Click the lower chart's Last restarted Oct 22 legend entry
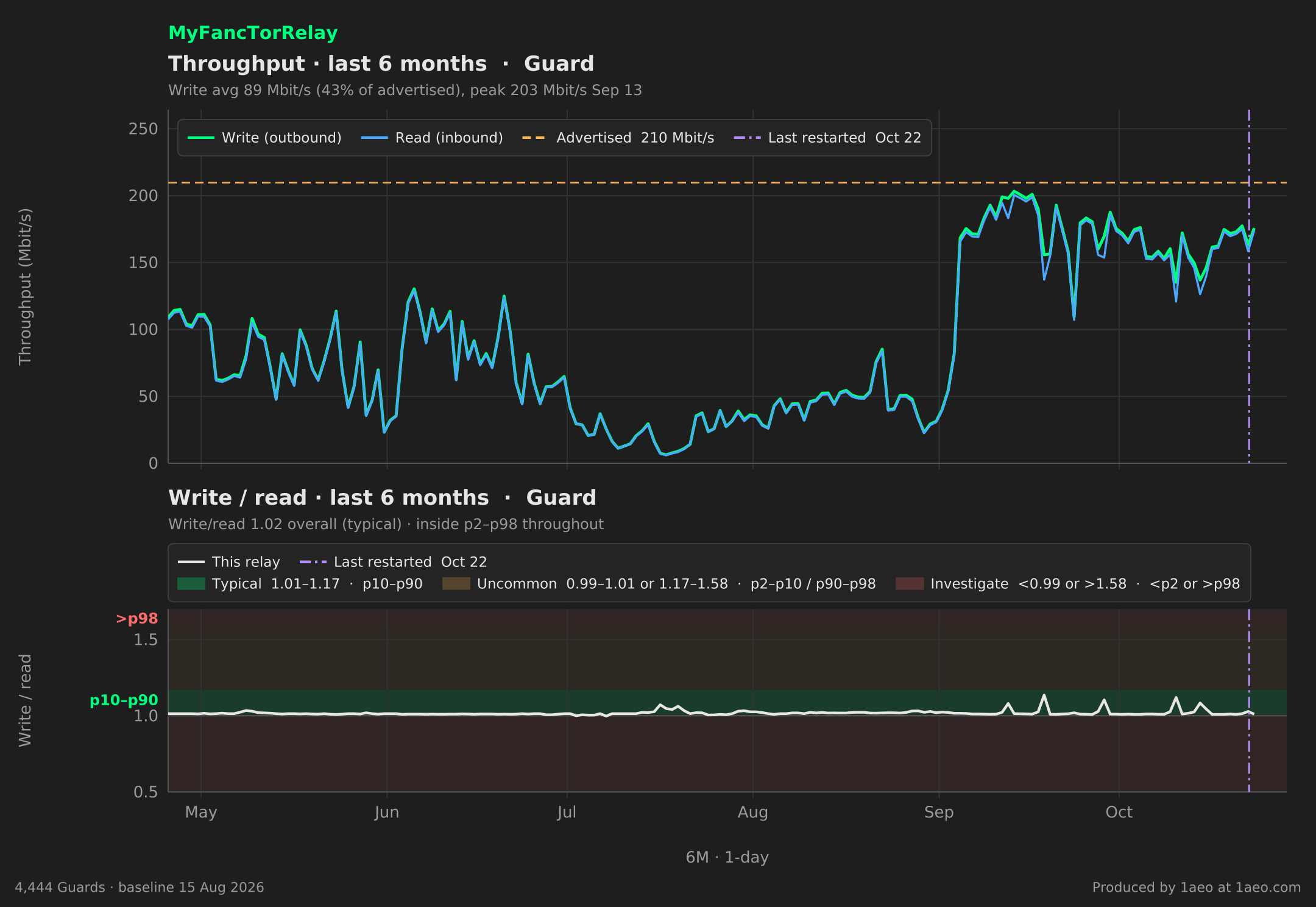Image resolution: width=1316 pixels, height=907 pixels. [393, 562]
